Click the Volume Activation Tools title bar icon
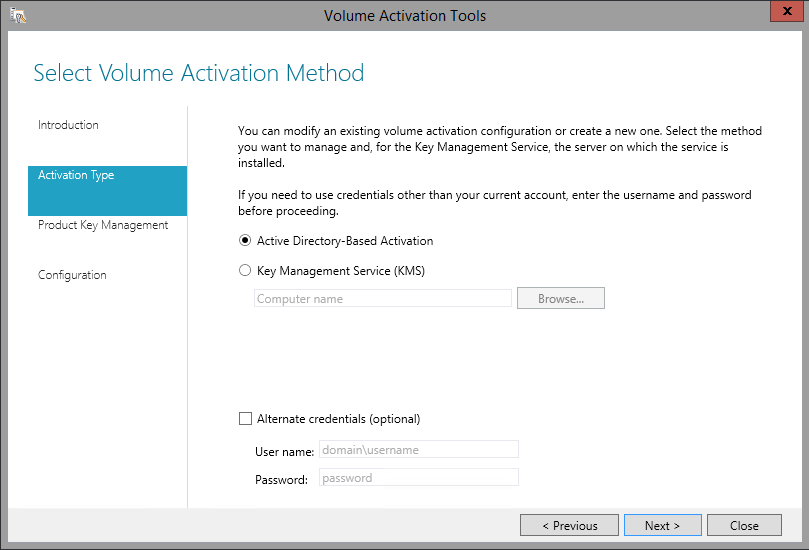Image resolution: width=809 pixels, height=550 pixels. (18, 15)
